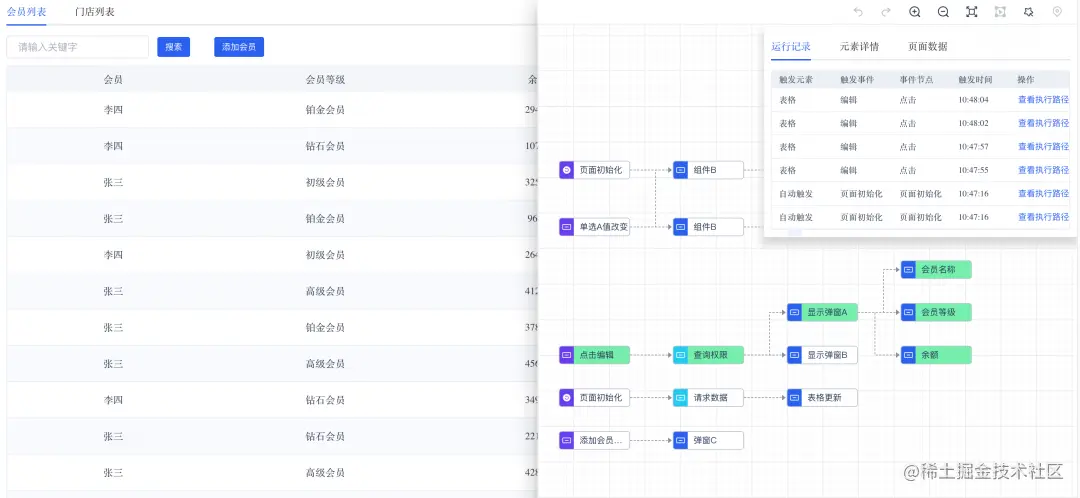This screenshot has height=498, width=1080.
Task: Click the 触发元素 column header
Action: point(796,80)
